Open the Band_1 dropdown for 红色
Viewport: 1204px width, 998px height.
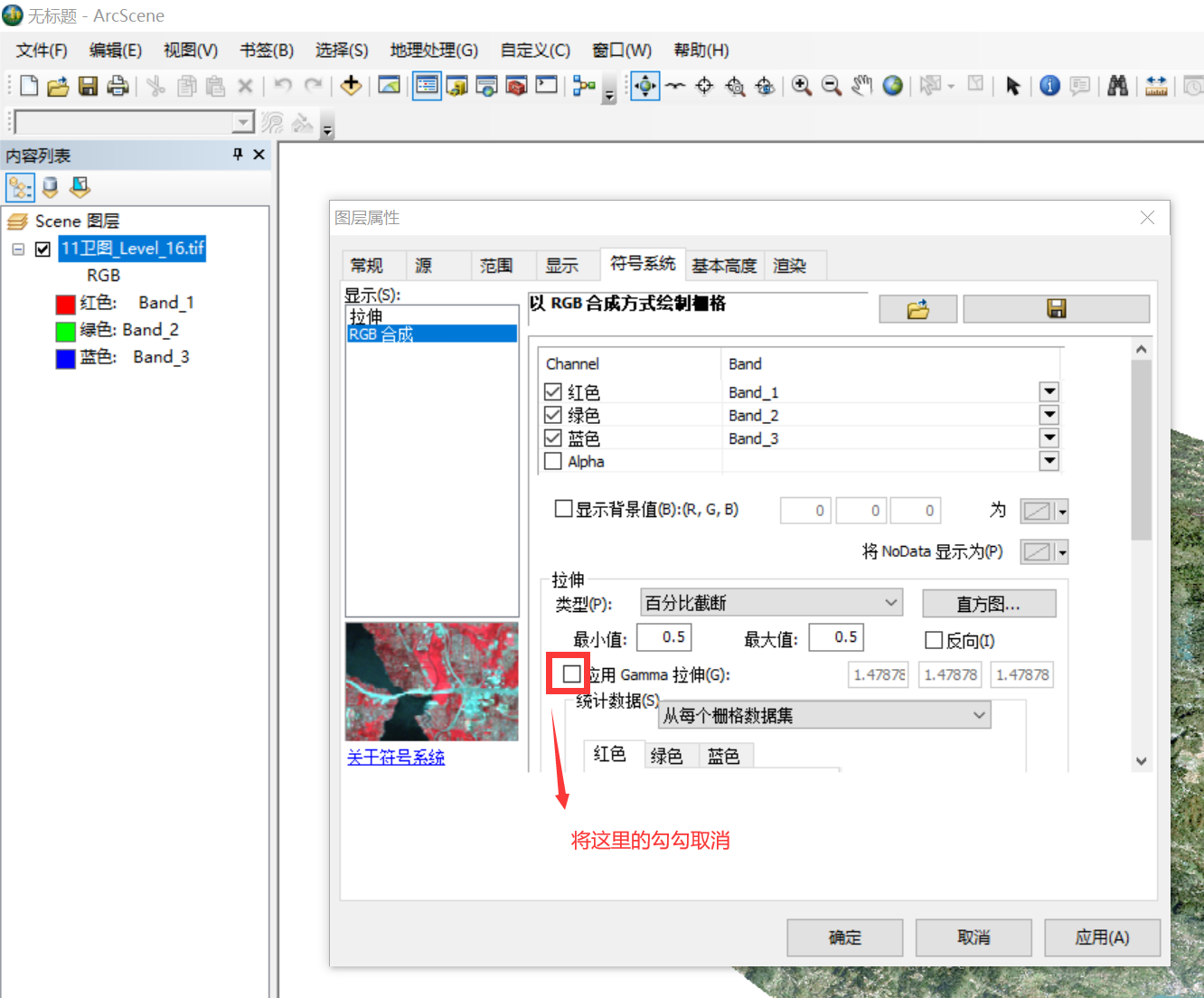[1049, 391]
